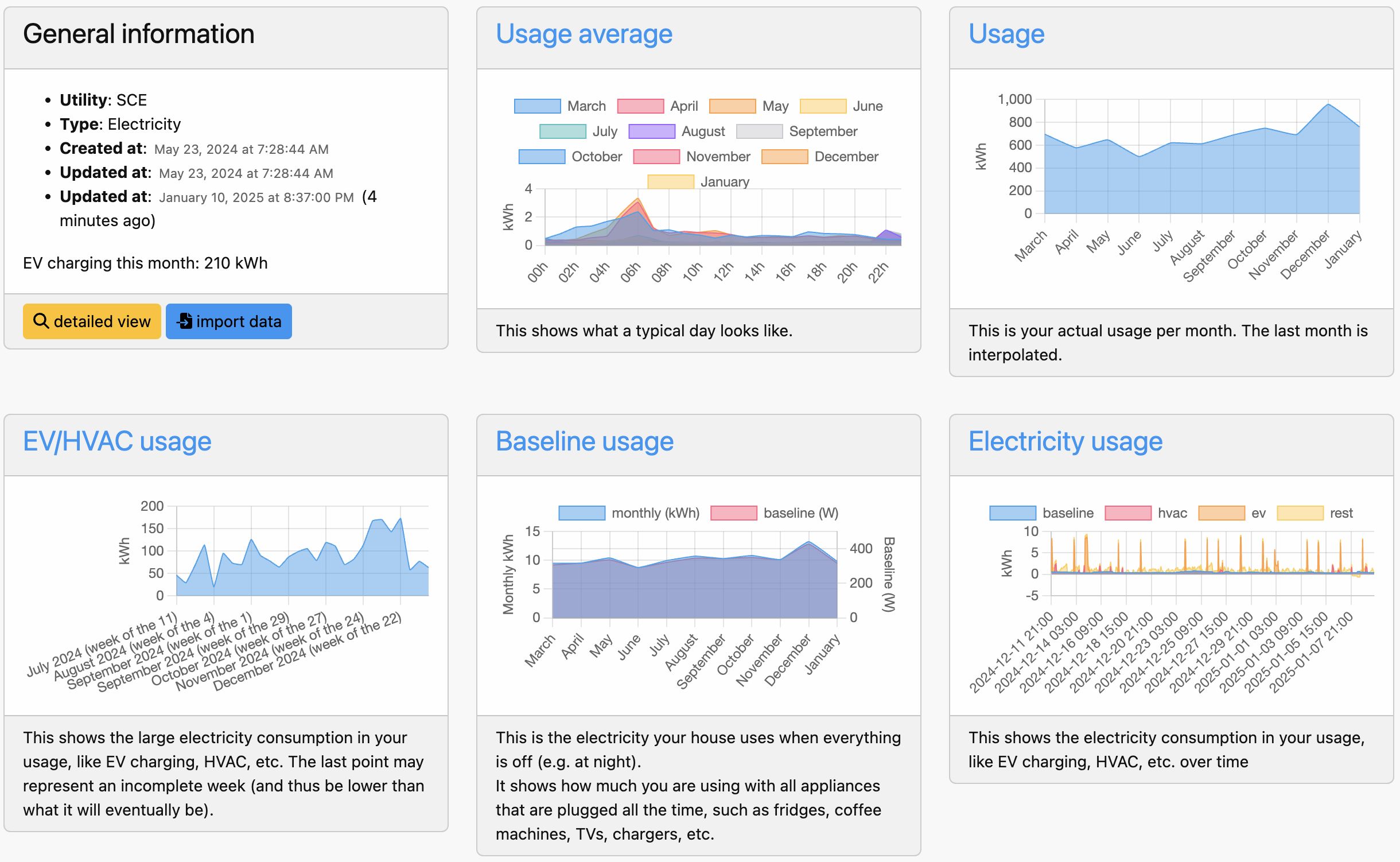The height and width of the screenshot is (862, 1400).
Task: Open the Usage panel title link
Action: (x=1006, y=33)
